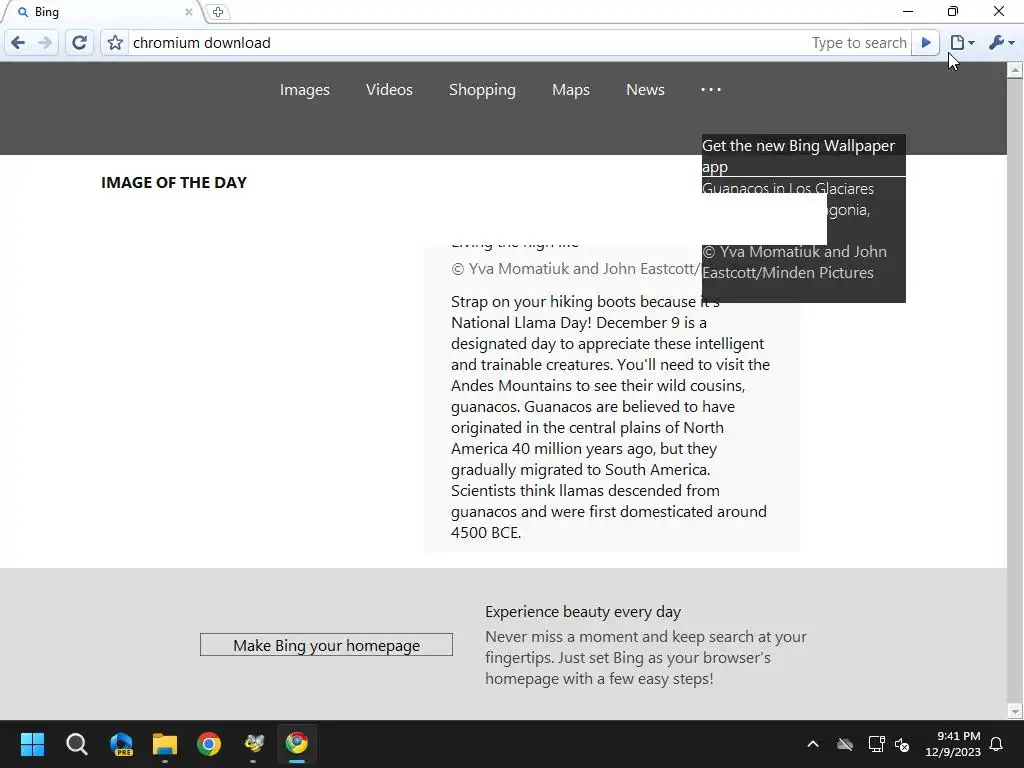Open the page menu dropdown
The height and width of the screenshot is (768, 1024).
962,43
